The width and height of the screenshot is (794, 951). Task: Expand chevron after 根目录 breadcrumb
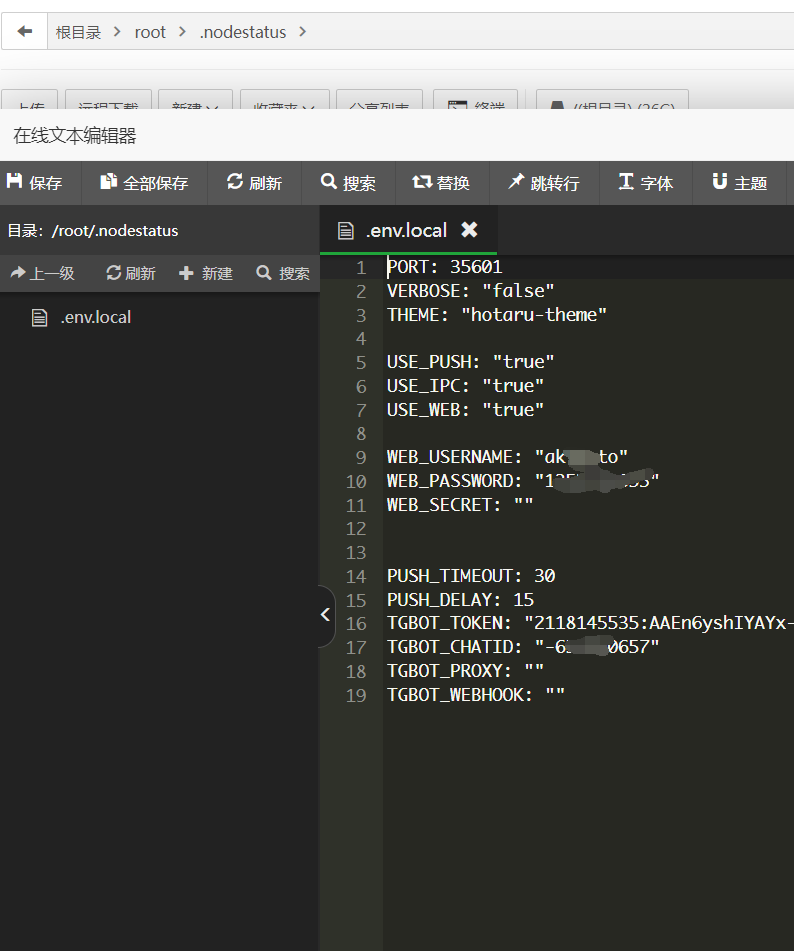[x=117, y=31]
